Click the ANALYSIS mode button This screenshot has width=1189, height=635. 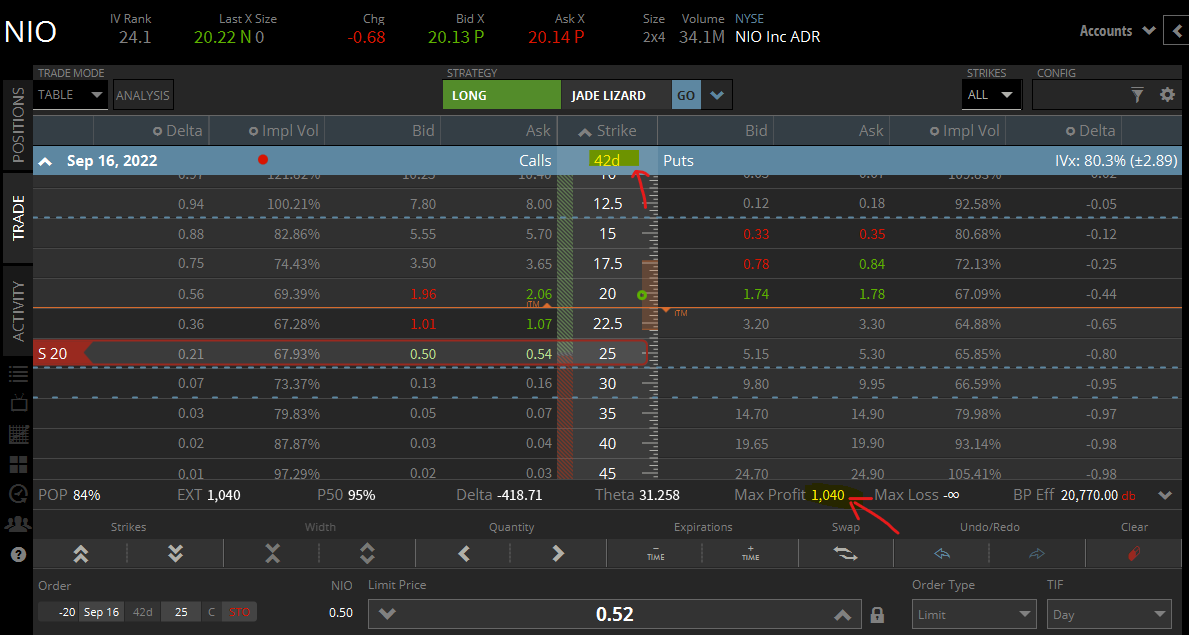pyautogui.click(x=143, y=95)
